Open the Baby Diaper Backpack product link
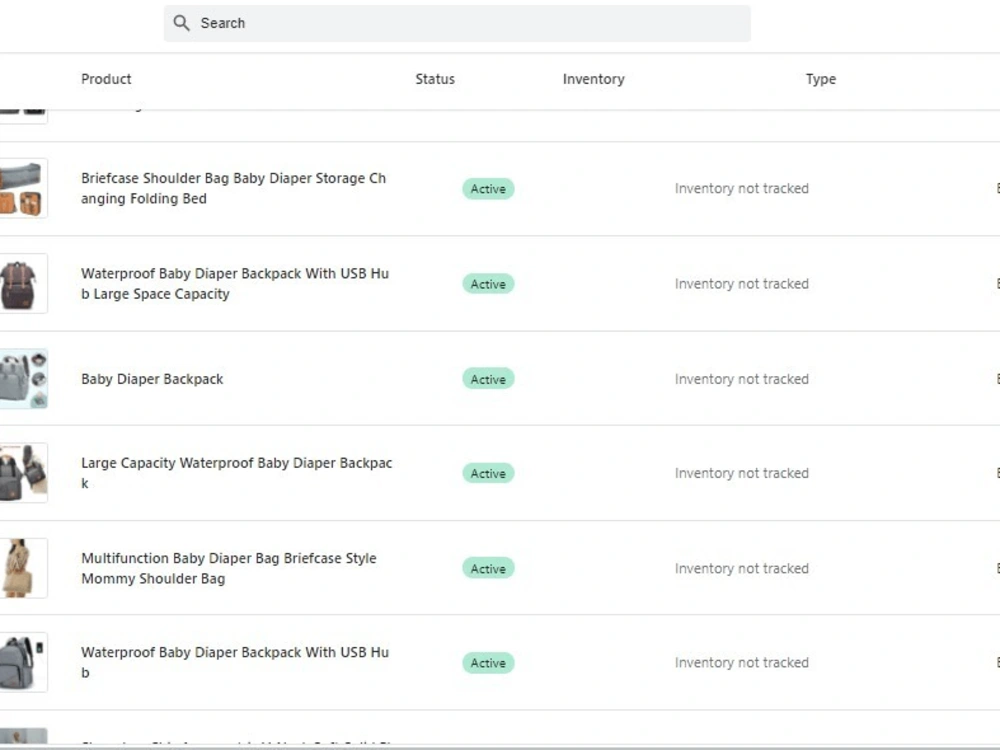The height and width of the screenshot is (750, 1000). (152, 379)
